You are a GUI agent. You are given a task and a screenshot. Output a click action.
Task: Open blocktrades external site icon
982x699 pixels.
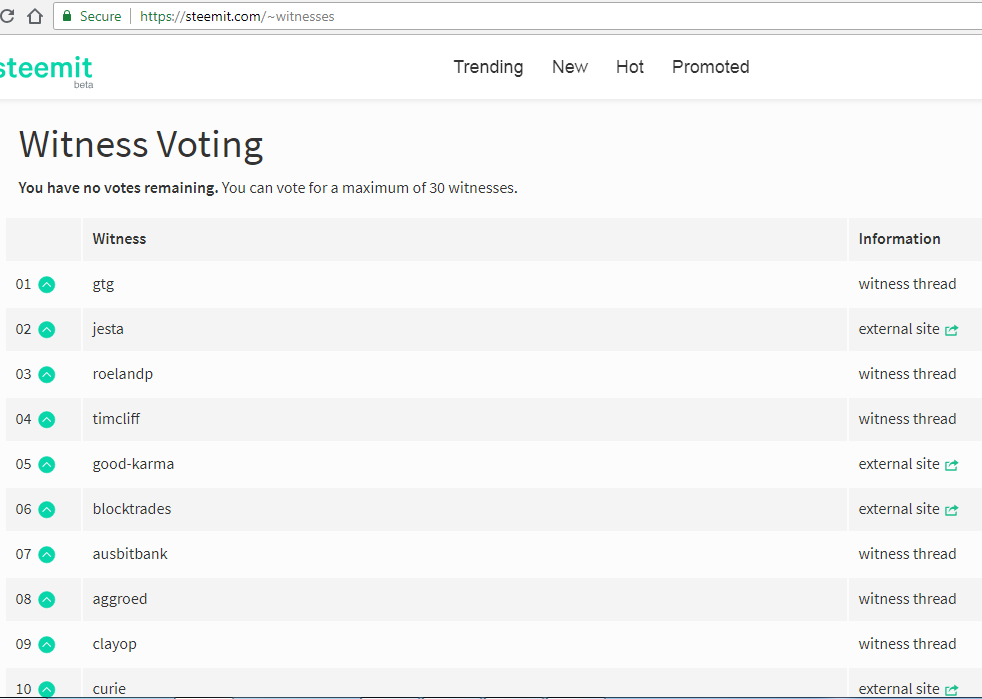951,510
